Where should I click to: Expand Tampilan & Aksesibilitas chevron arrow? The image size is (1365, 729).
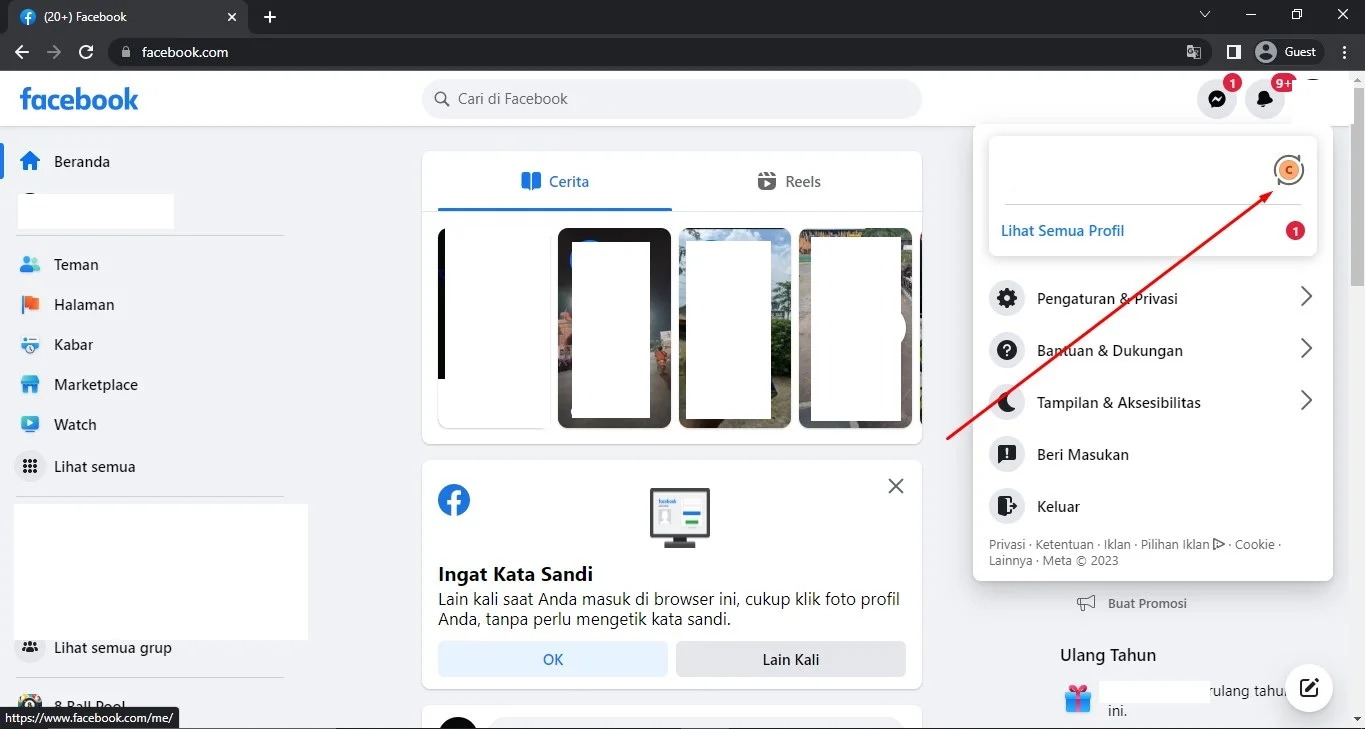(1306, 401)
